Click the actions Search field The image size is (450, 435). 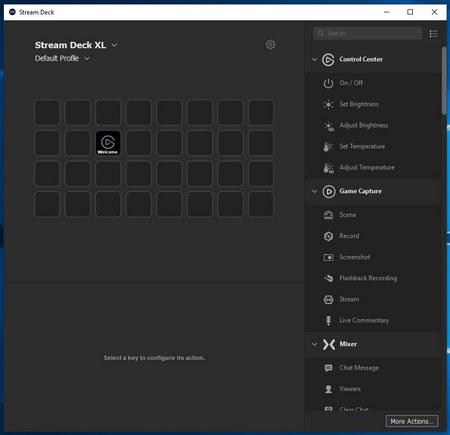tap(368, 33)
